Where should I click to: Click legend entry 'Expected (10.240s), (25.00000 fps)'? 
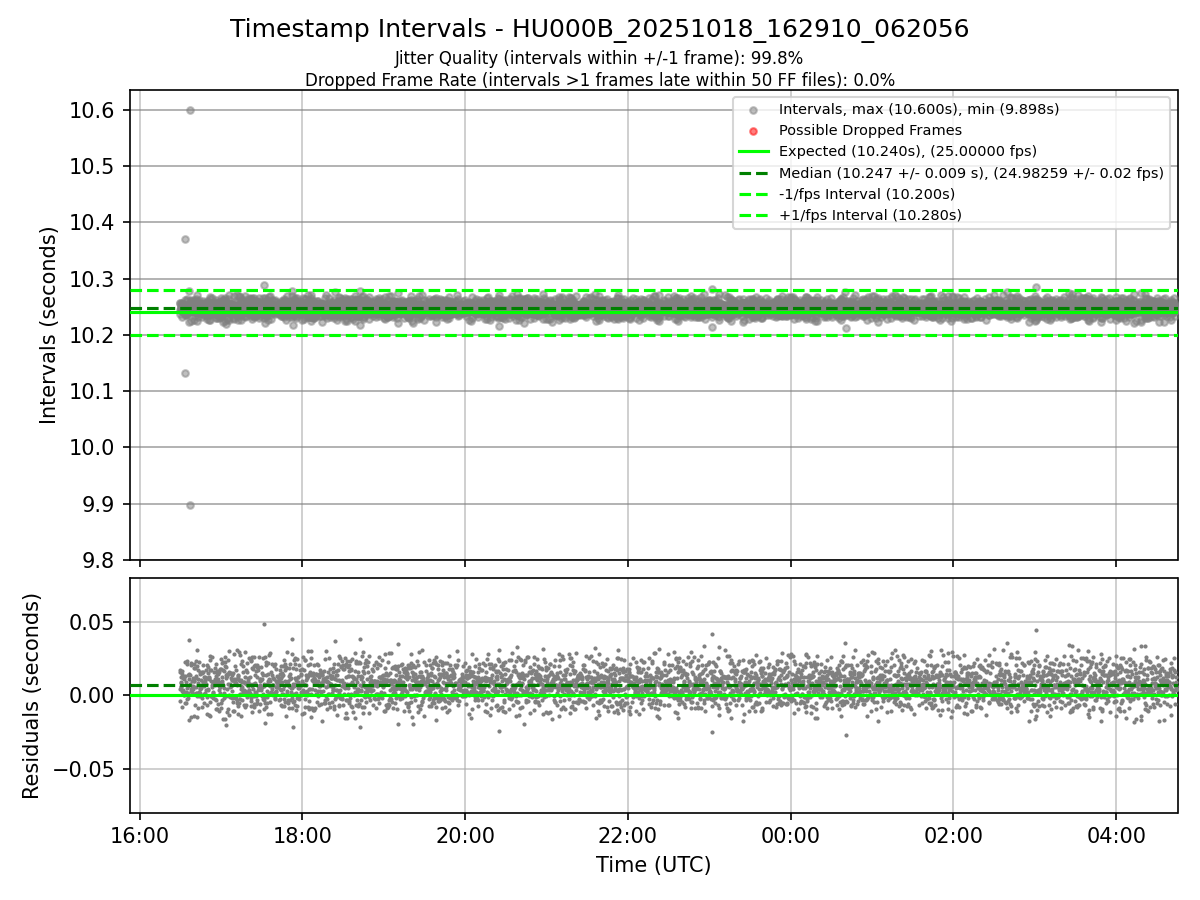[907, 151]
